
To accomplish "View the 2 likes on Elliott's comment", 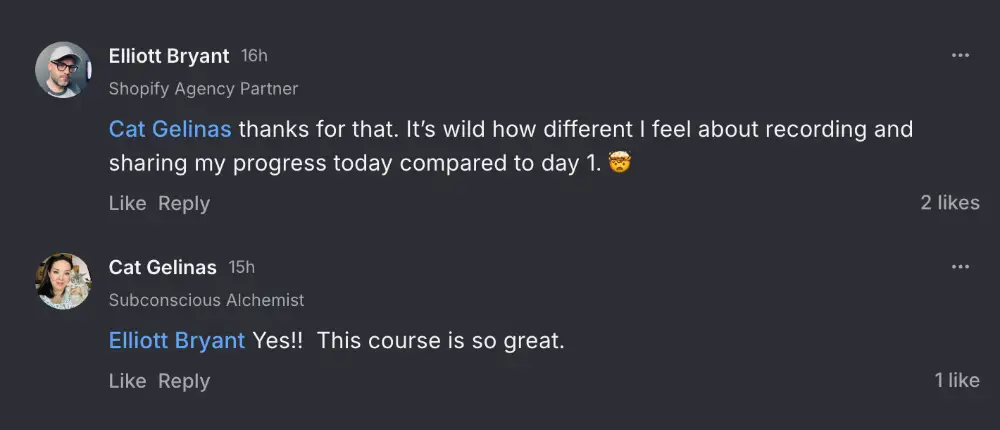I will 950,203.
